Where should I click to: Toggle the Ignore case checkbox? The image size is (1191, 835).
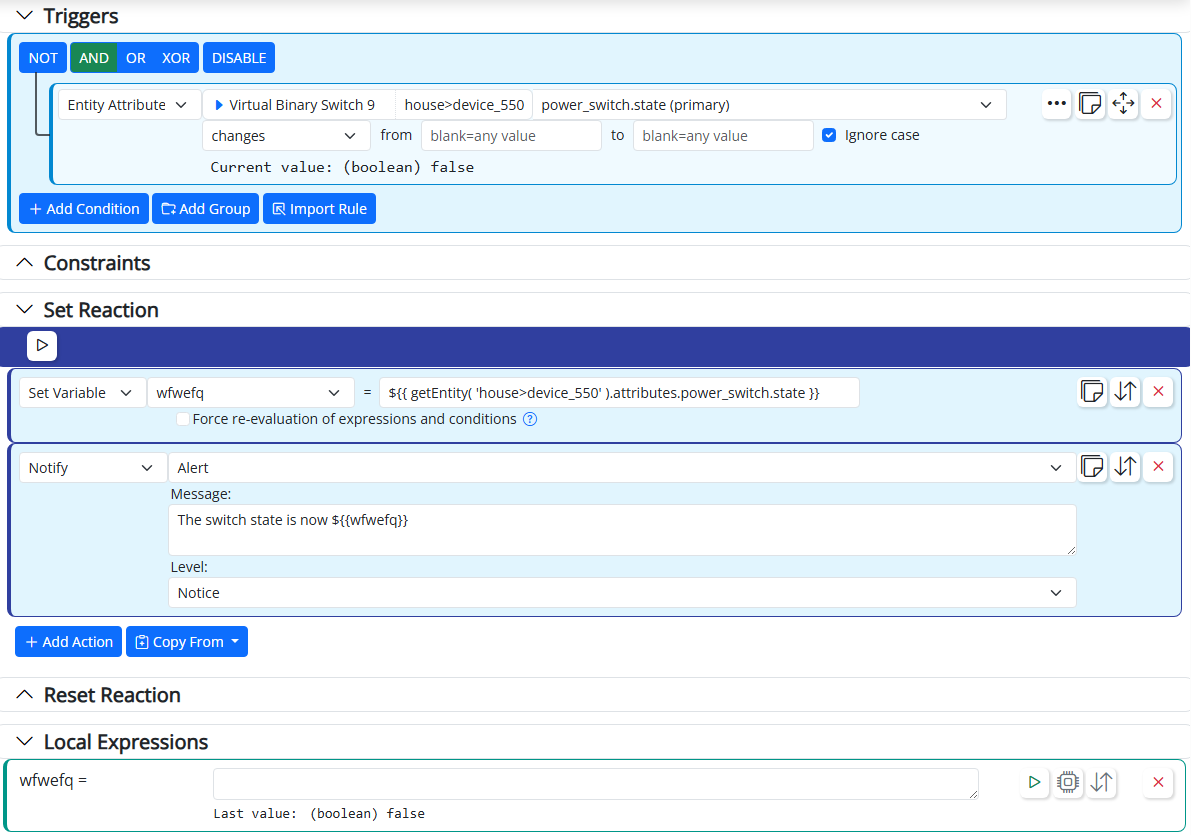coord(829,135)
